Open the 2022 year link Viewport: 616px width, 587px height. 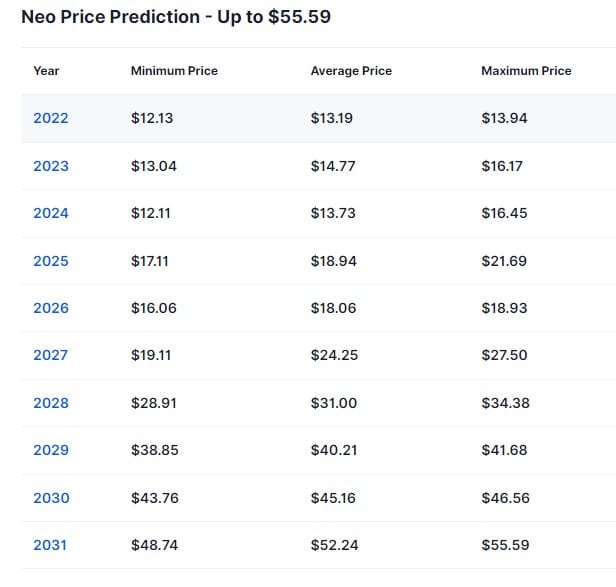click(51, 118)
